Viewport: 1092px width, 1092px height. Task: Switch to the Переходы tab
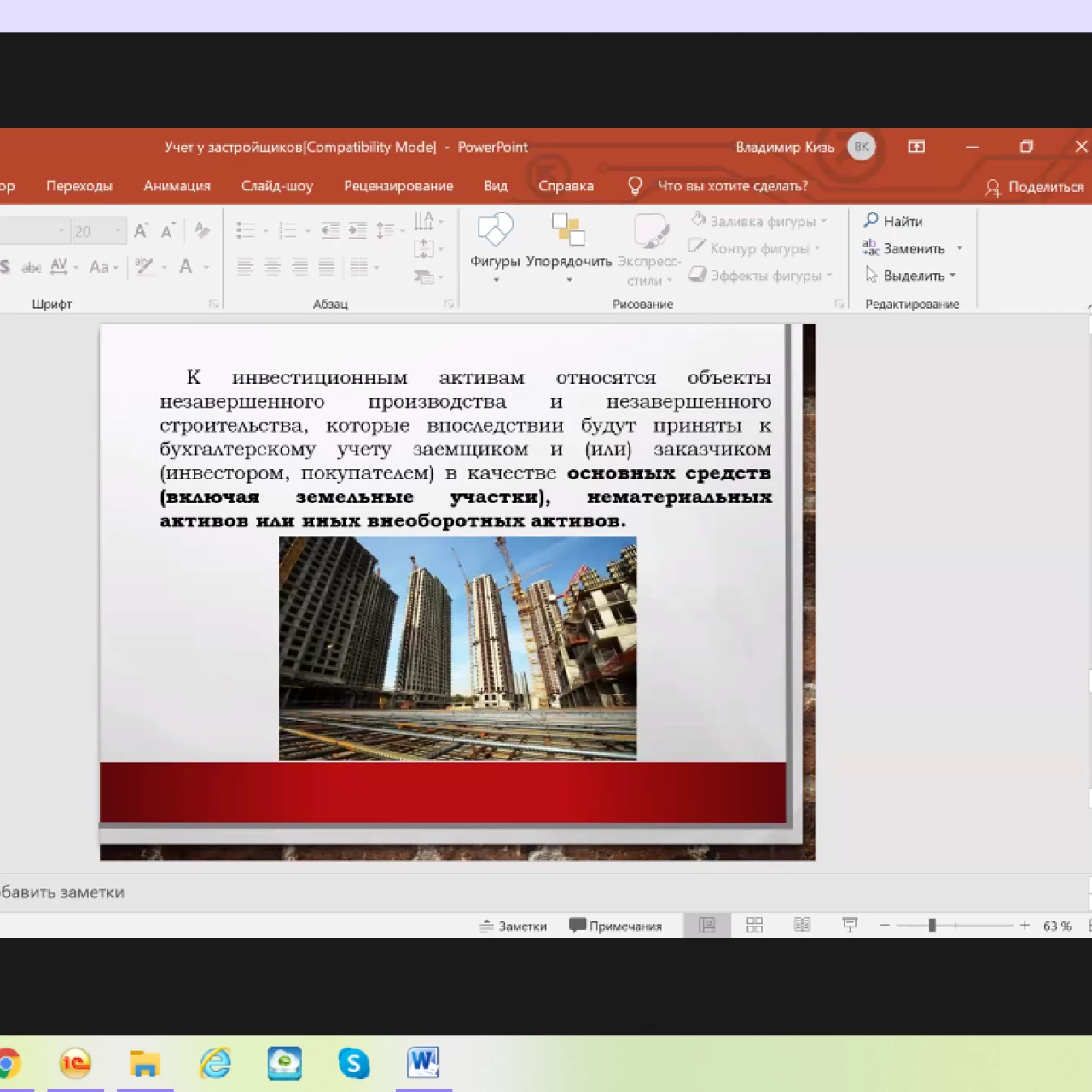79,186
